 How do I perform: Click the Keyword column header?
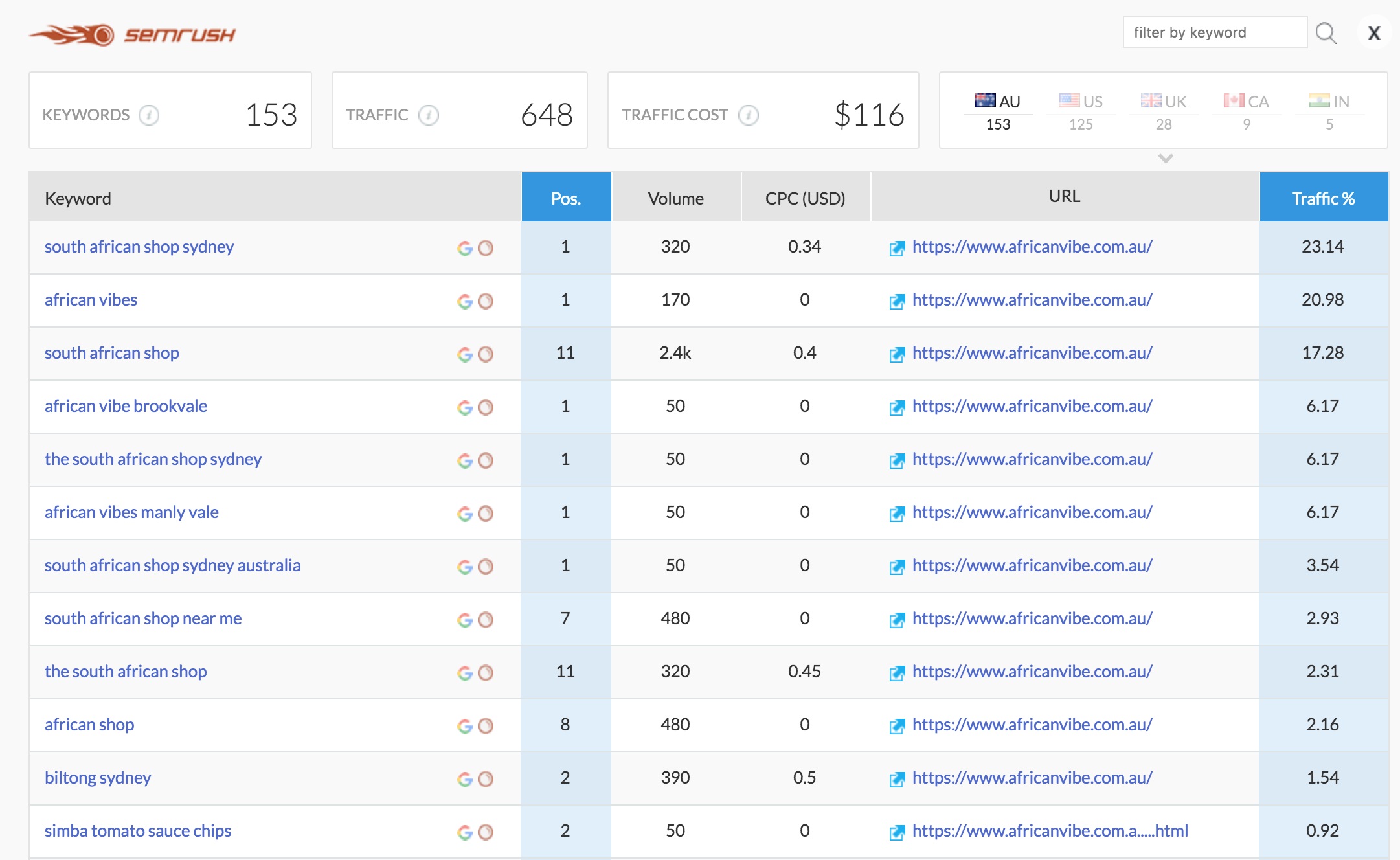275,198
